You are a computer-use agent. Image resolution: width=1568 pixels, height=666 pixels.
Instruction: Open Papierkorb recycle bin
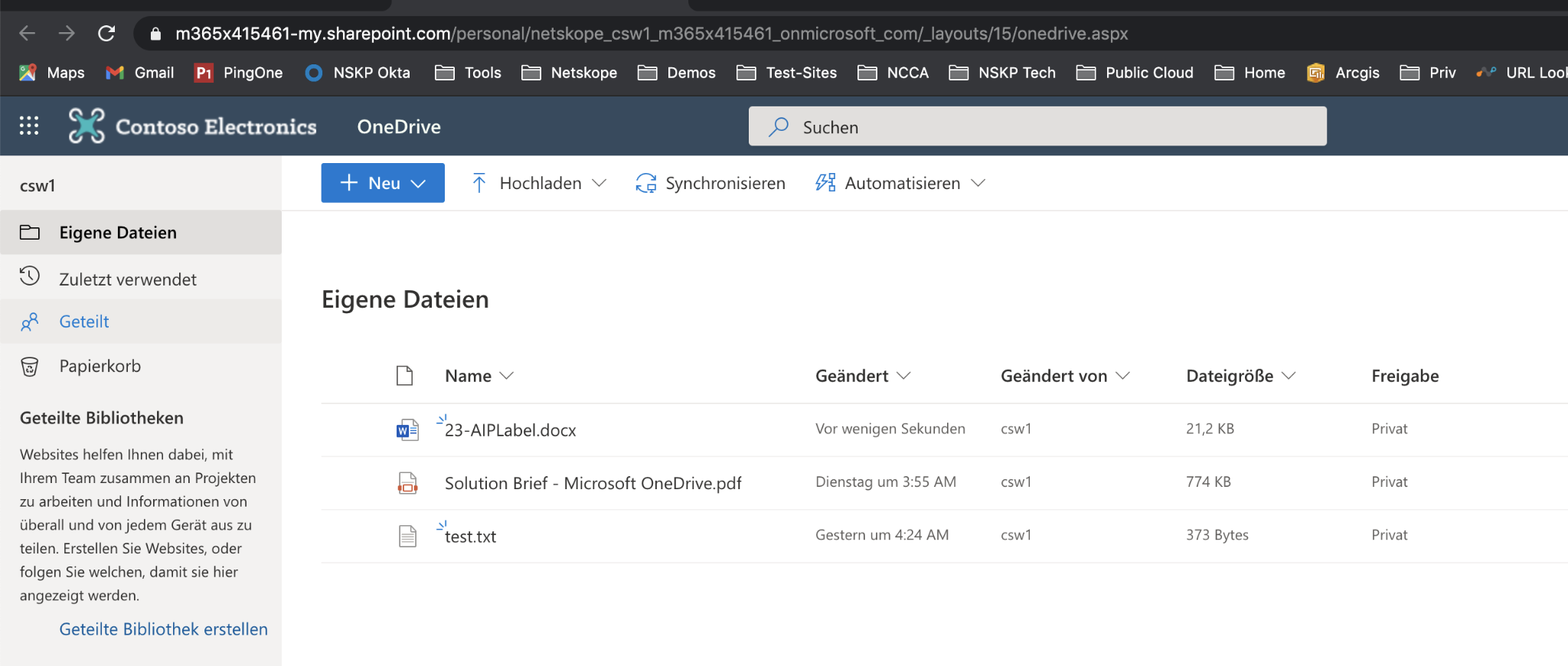tap(100, 366)
